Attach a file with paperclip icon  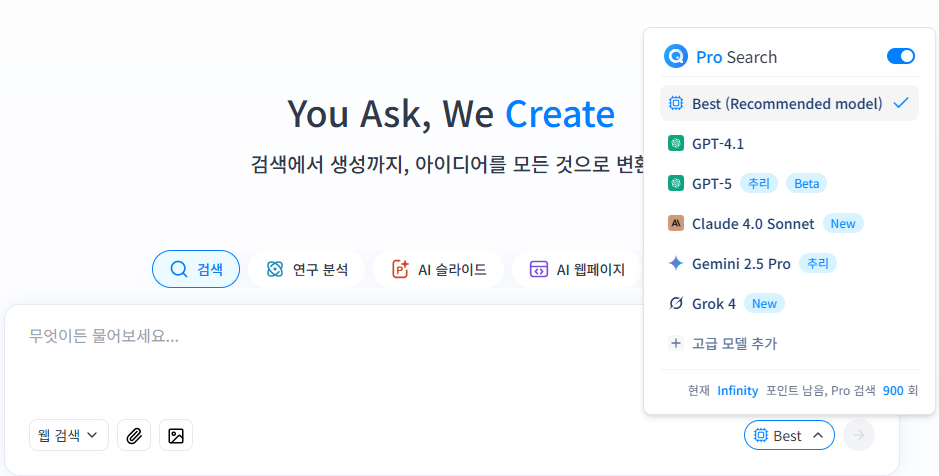pyautogui.click(x=134, y=435)
